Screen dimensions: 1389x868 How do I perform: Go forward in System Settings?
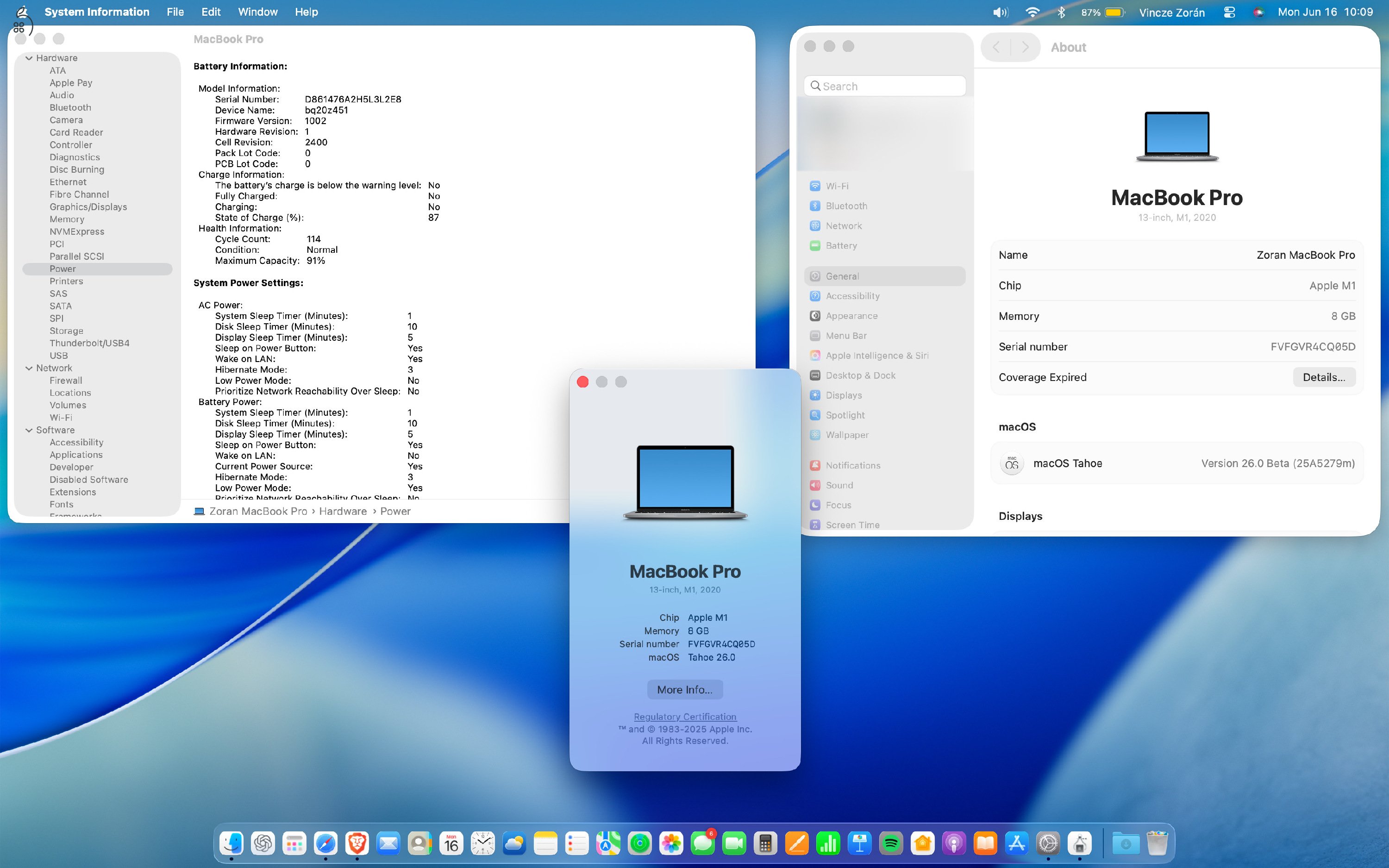coord(1025,47)
